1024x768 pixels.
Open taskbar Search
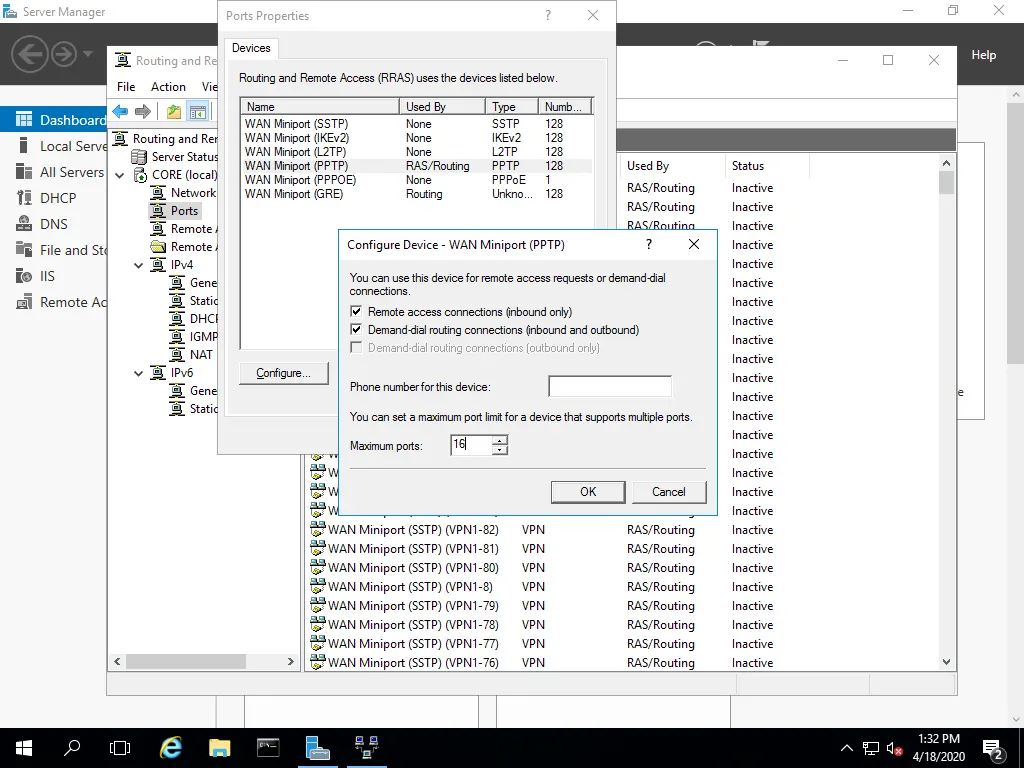pos(72,748)
